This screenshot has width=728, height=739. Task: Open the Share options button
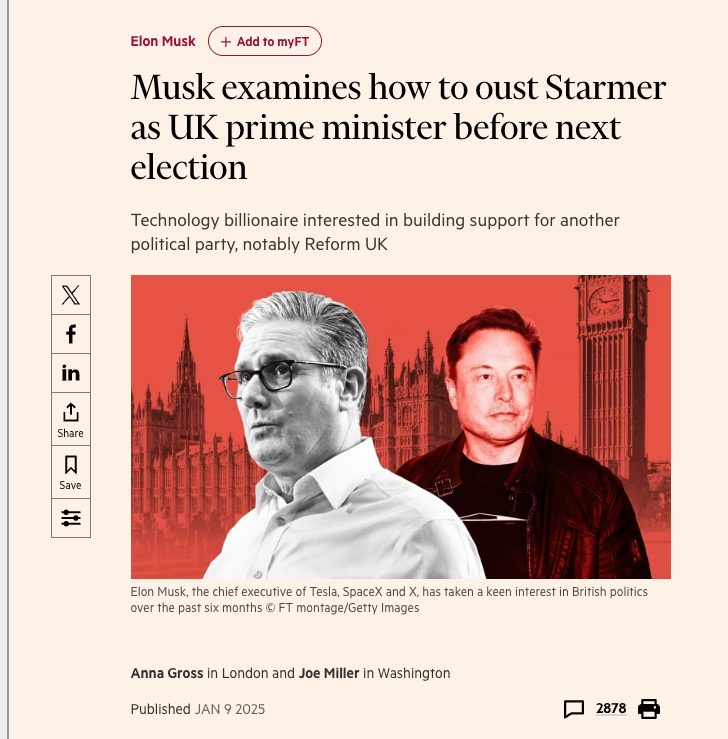pyautogui.click(x=71, y=419)
